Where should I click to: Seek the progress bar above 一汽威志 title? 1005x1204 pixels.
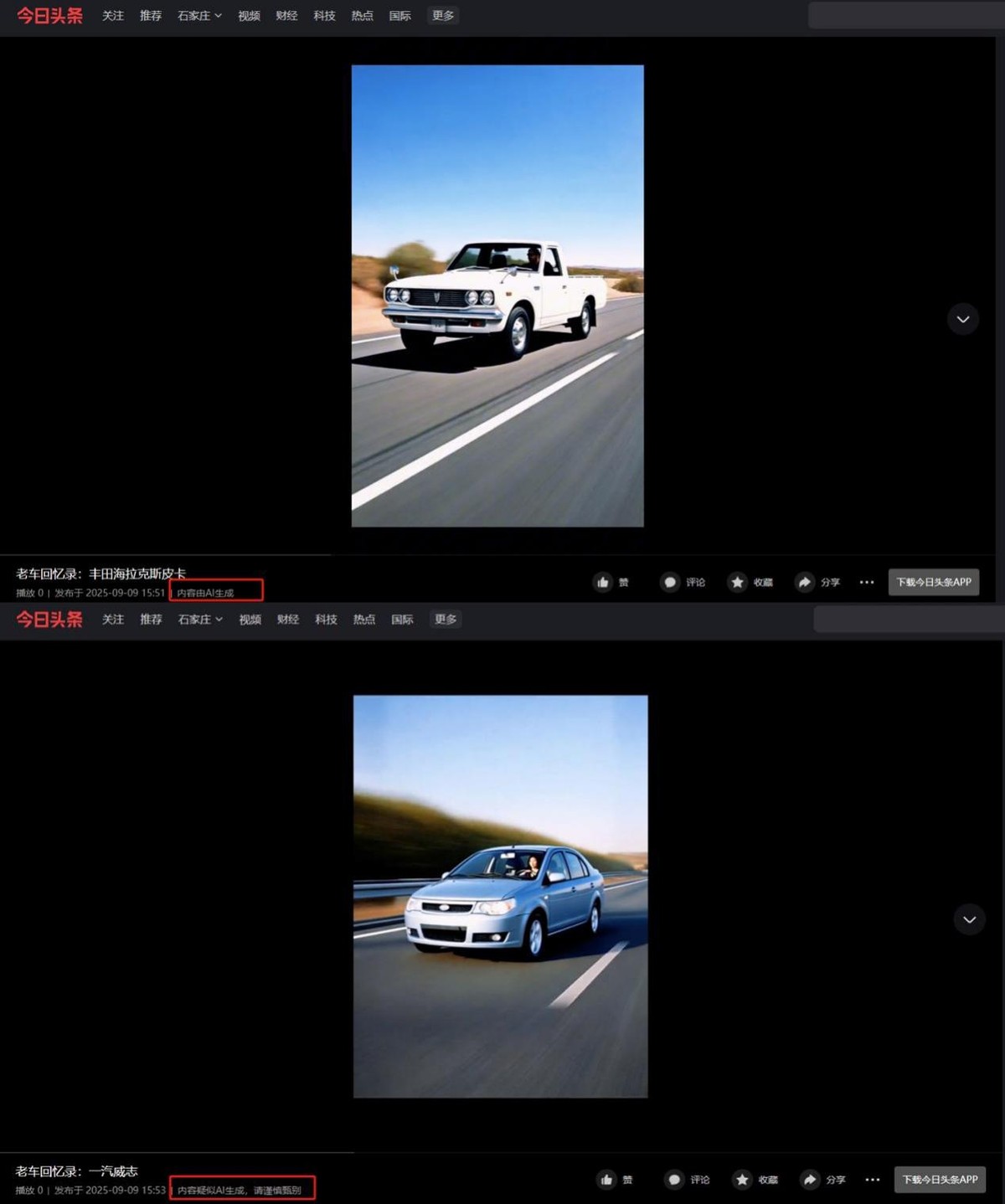501,1153
